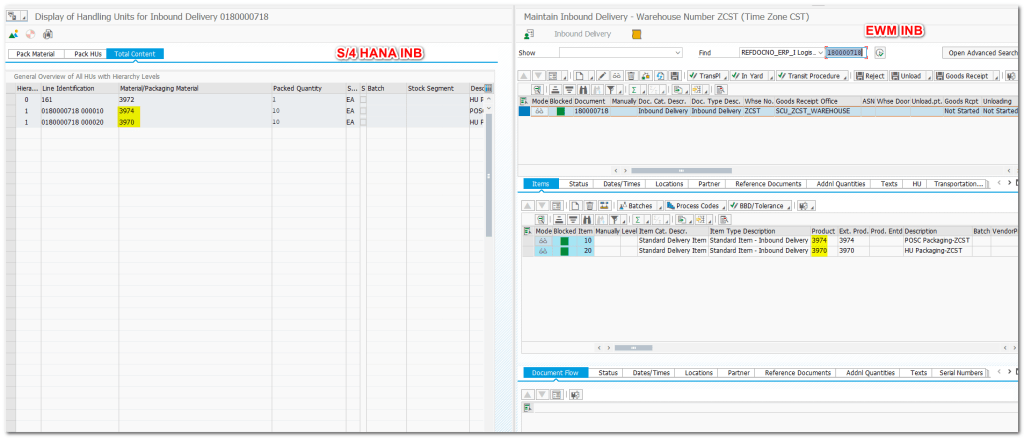The image size is (1024, 438).
Task: Toggle the S checkbox for material 3974 row
Action: pyautogui.click(x=365, y=111)
